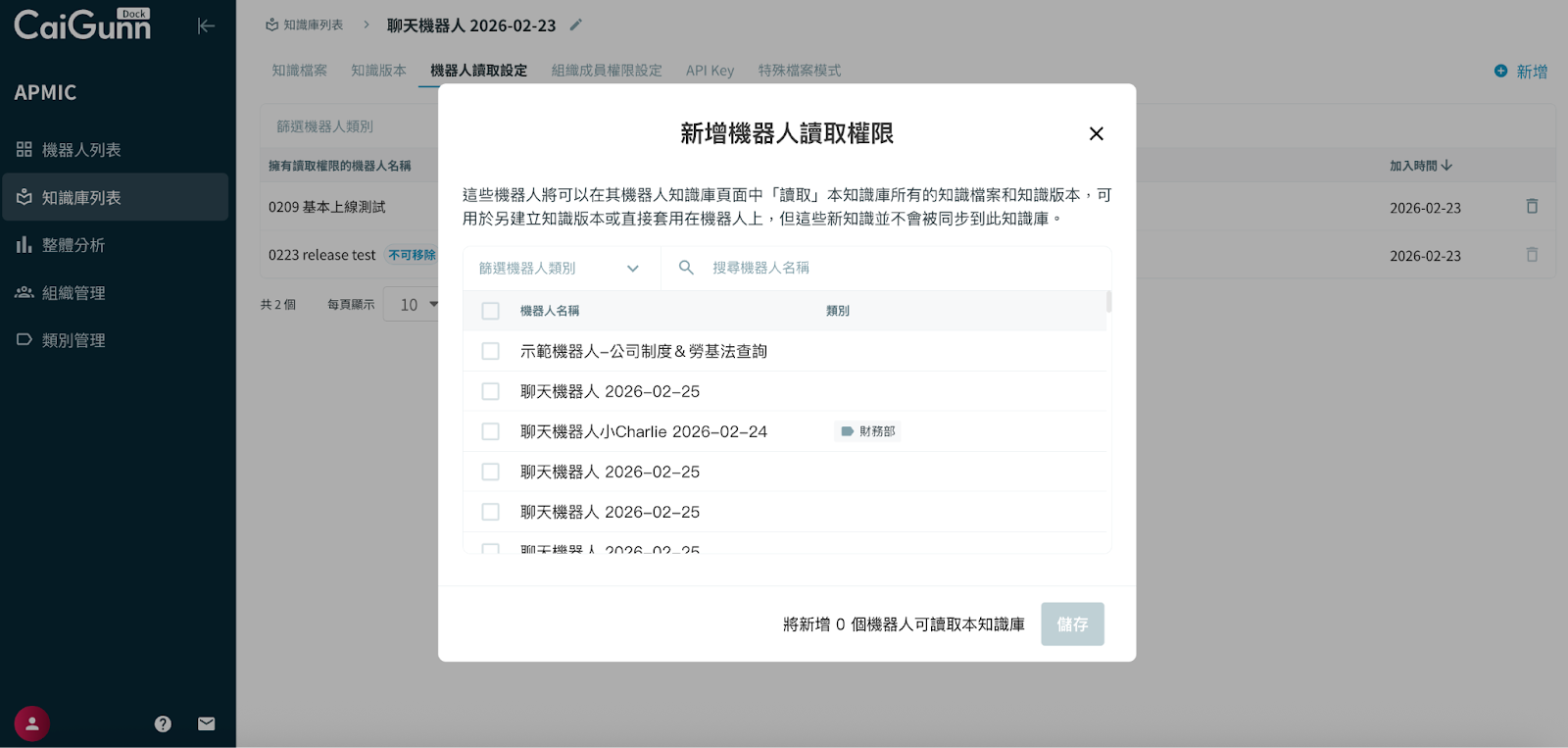Check the select-all checkbox in header row
The image size is (1568, 748).
491,311
